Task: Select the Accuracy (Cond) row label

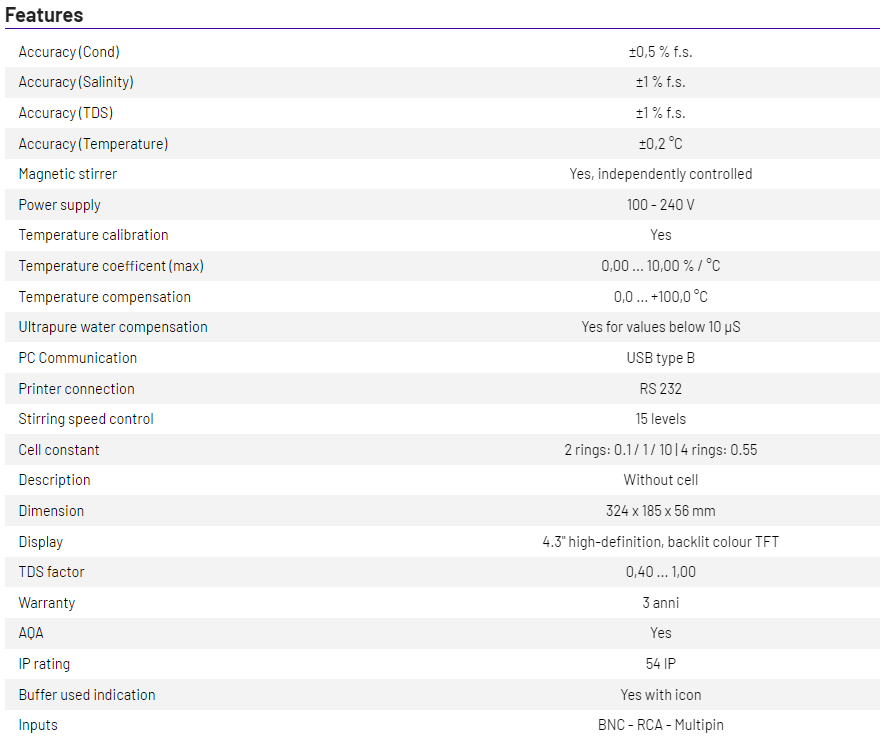Action: tap(69, 52)
